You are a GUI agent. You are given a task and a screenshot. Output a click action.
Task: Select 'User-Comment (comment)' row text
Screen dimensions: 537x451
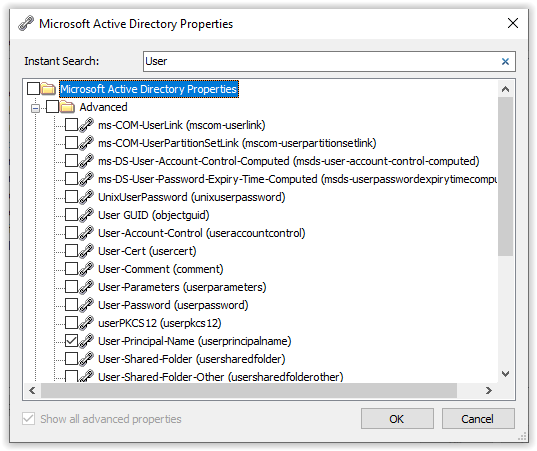click(x=161, y=269)
